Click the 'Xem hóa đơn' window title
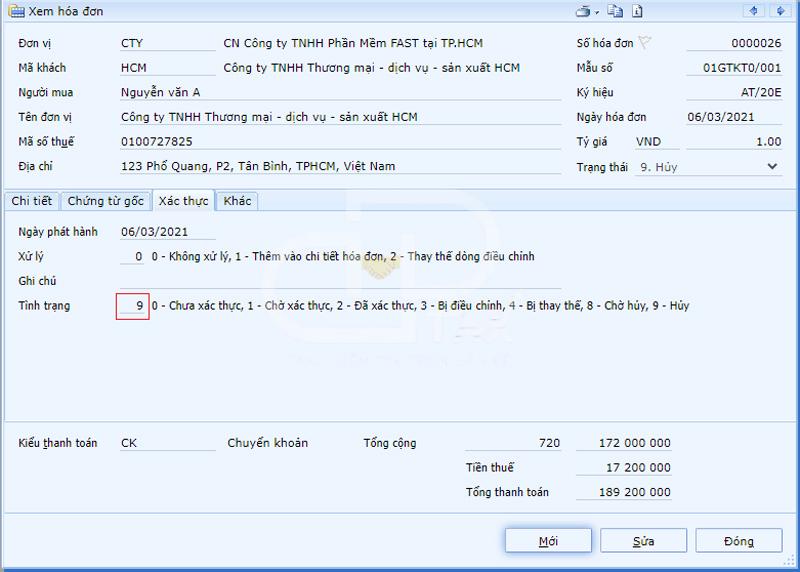 [66, 11]
